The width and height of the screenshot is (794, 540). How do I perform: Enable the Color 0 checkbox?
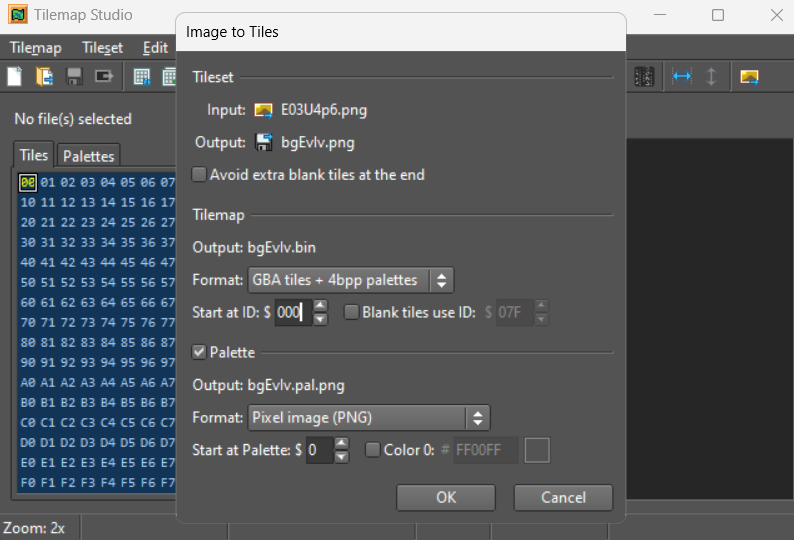(x=374, y=450)
